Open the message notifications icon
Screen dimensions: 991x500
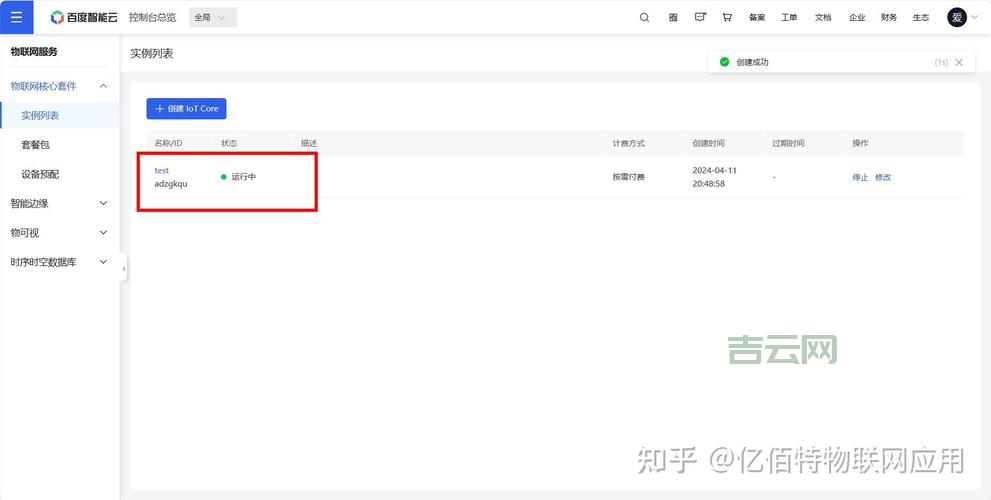(700, 18)
